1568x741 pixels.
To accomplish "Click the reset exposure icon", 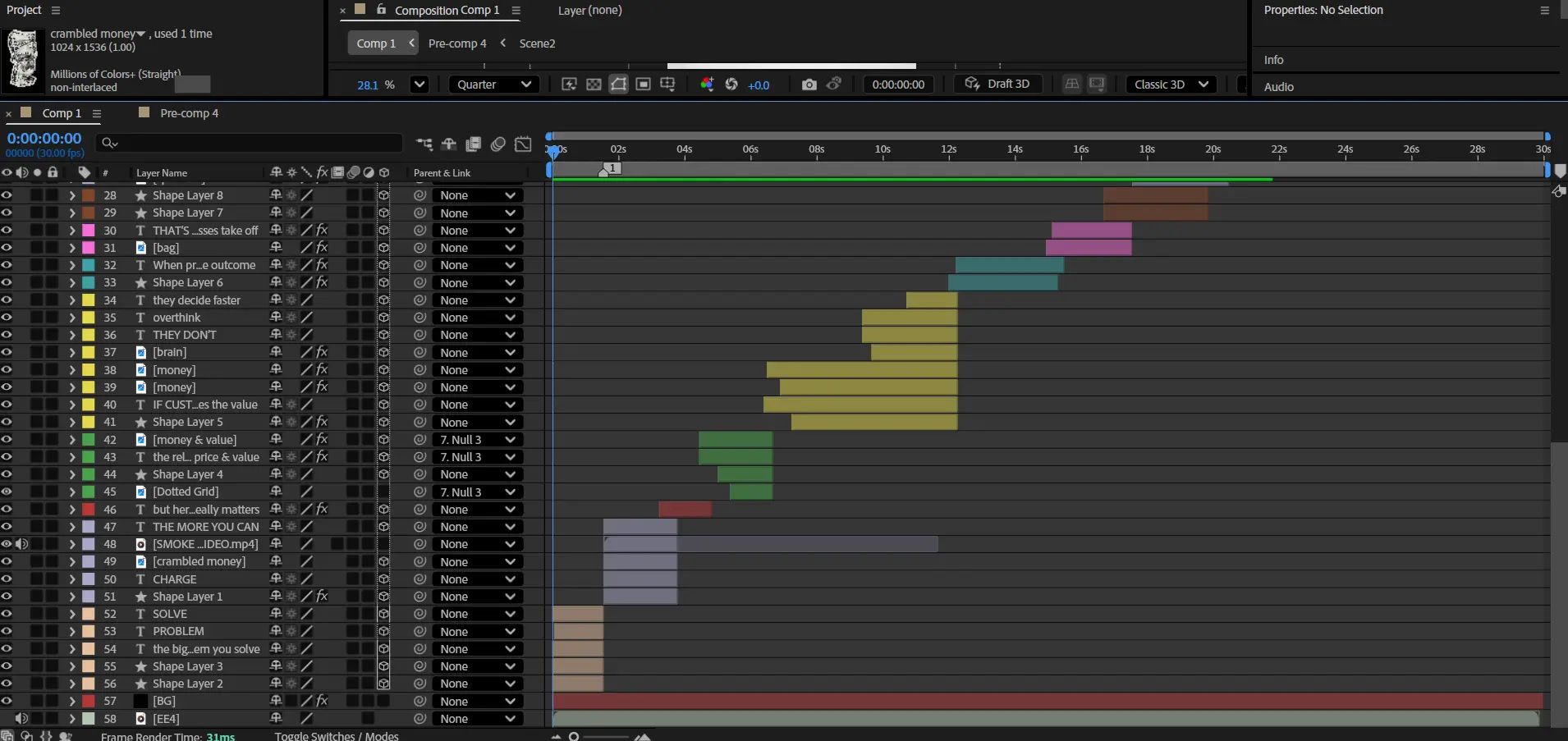I will (x=731, y=85).
